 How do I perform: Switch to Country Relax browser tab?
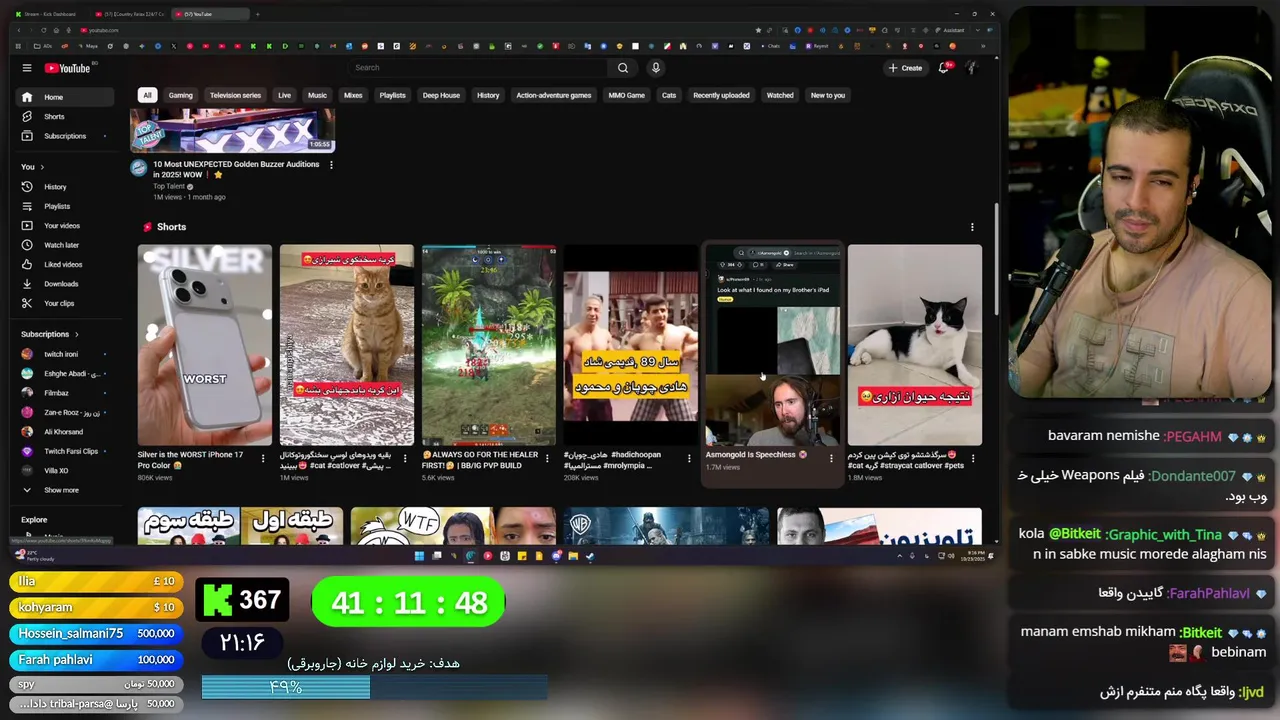130,14
